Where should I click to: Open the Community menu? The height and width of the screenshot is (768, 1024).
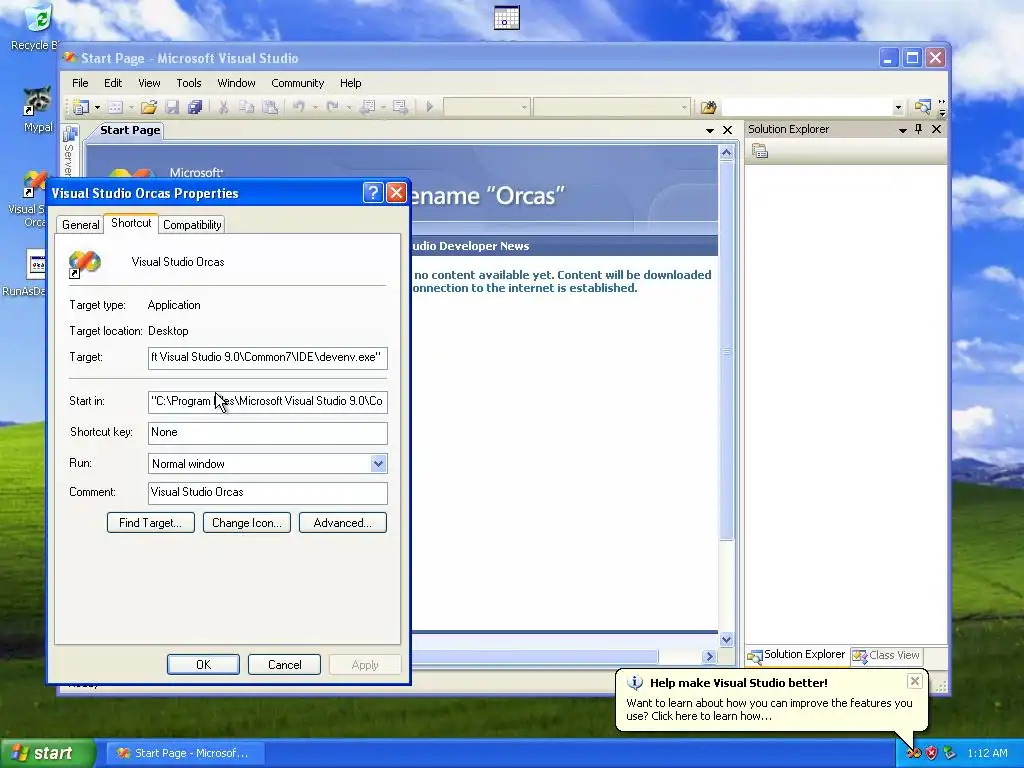pos(298,83)
